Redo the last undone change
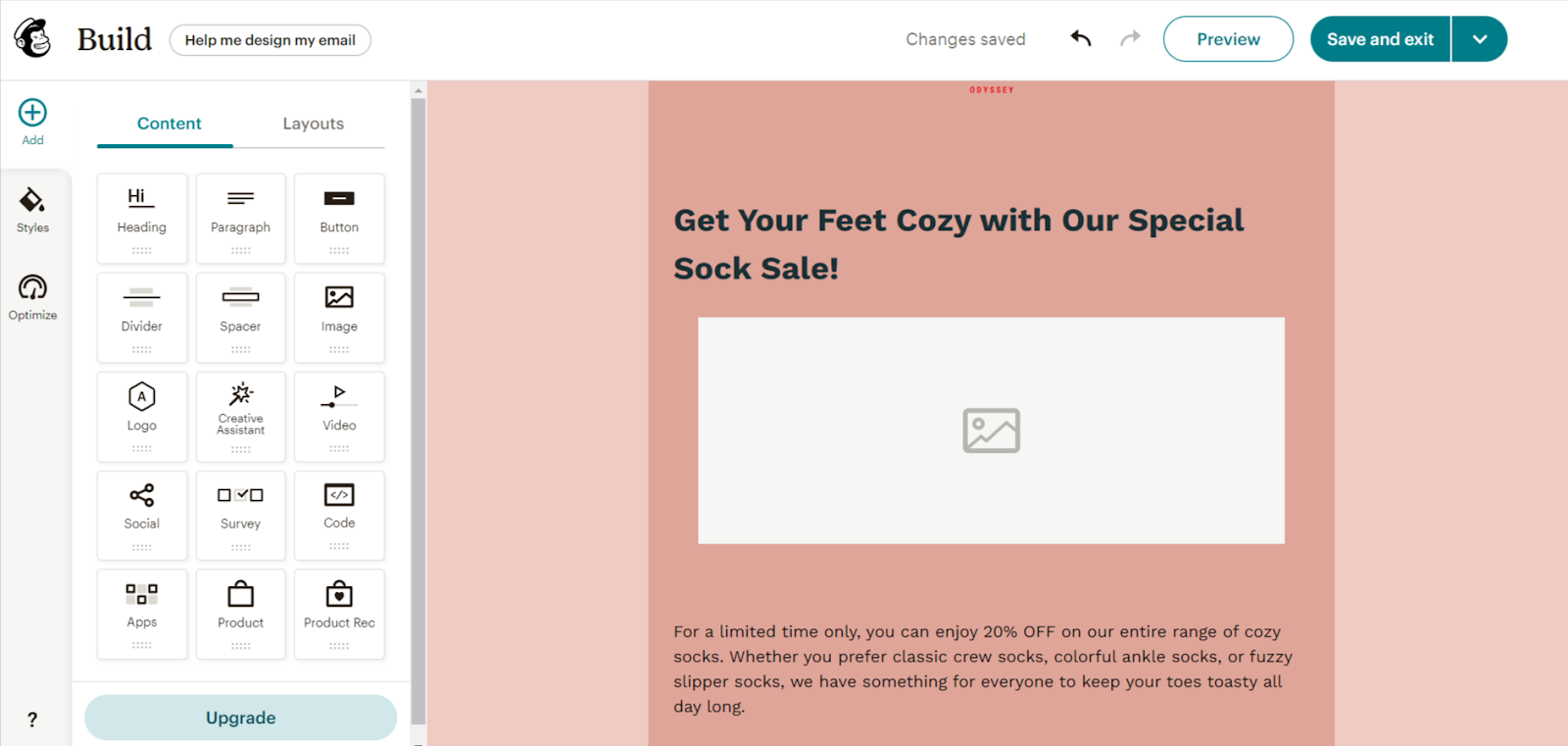Screen dimensions: 1568x746 click(1131, 38)
